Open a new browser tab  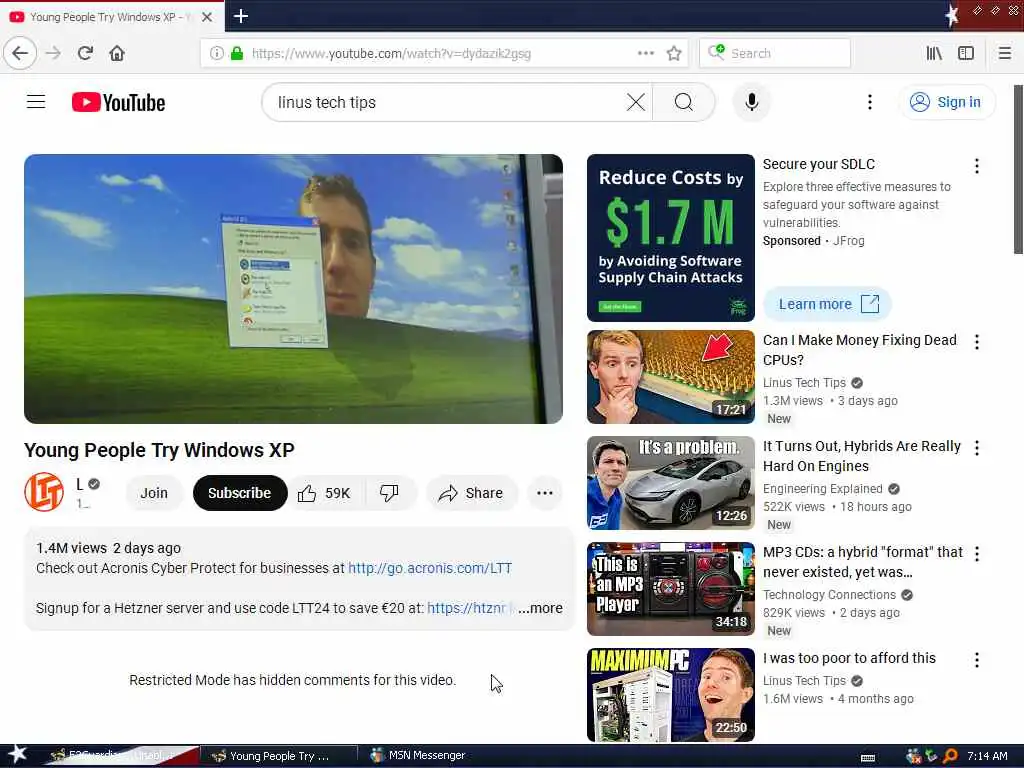[241, 16]
